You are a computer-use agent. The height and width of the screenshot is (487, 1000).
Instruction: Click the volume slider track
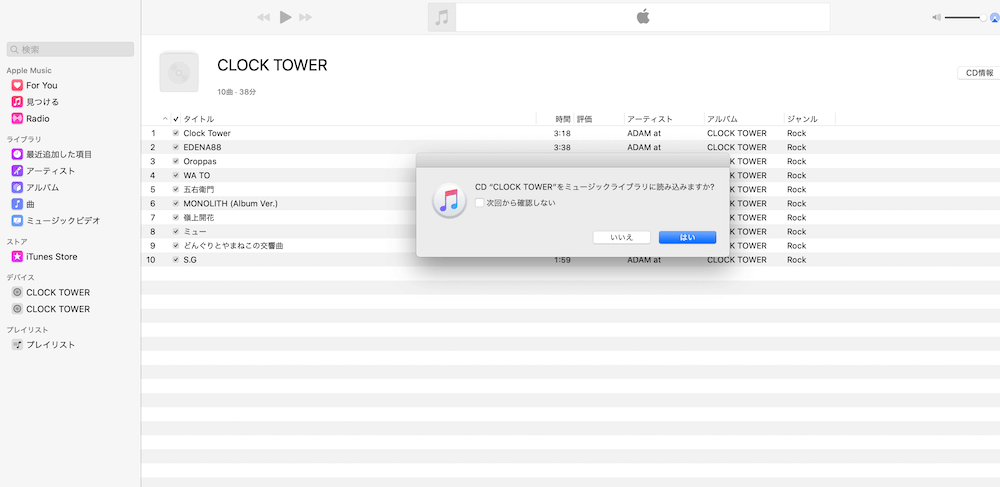point(963,18)
